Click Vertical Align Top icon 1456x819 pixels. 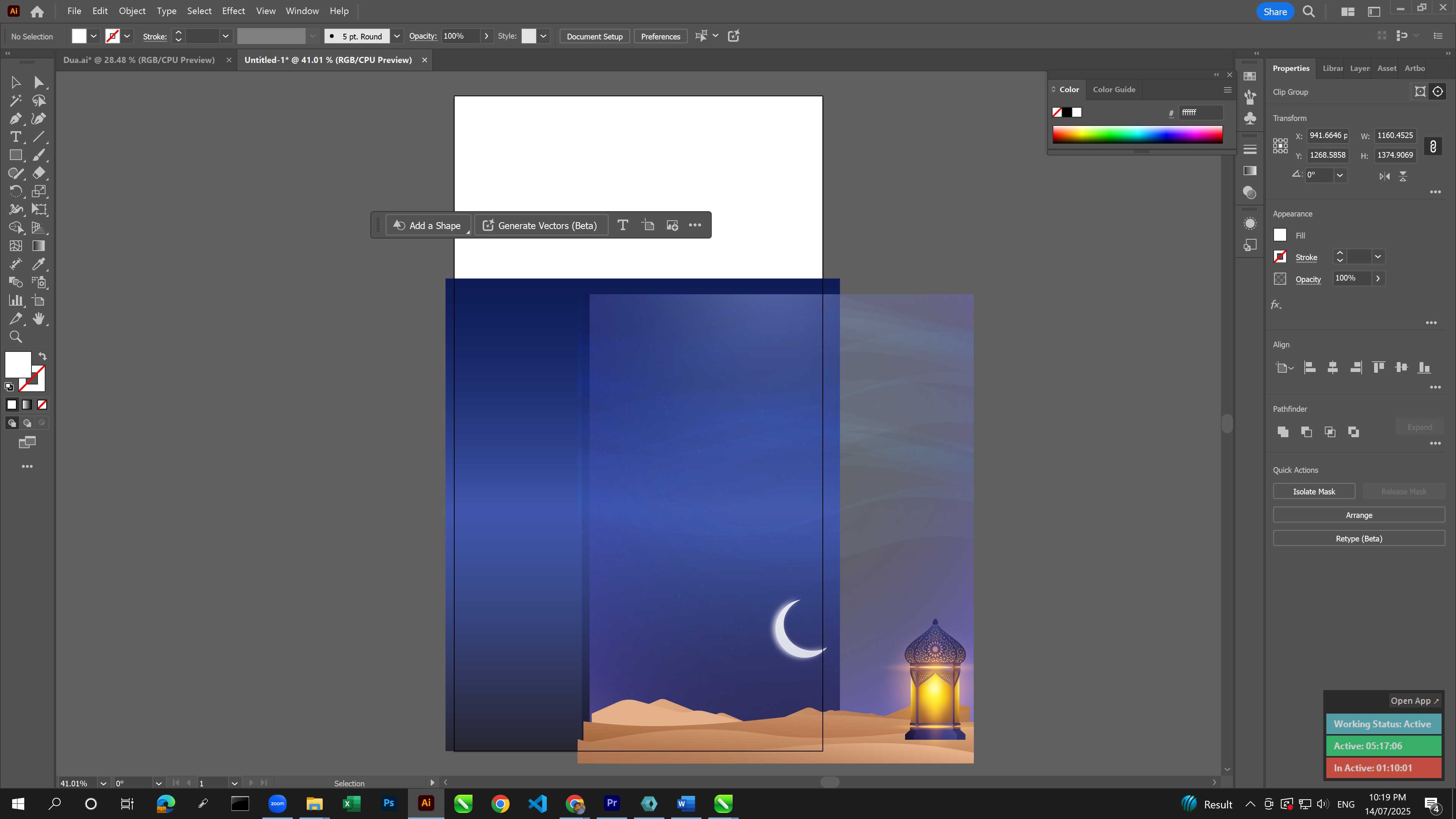(x=1379, y=367)
